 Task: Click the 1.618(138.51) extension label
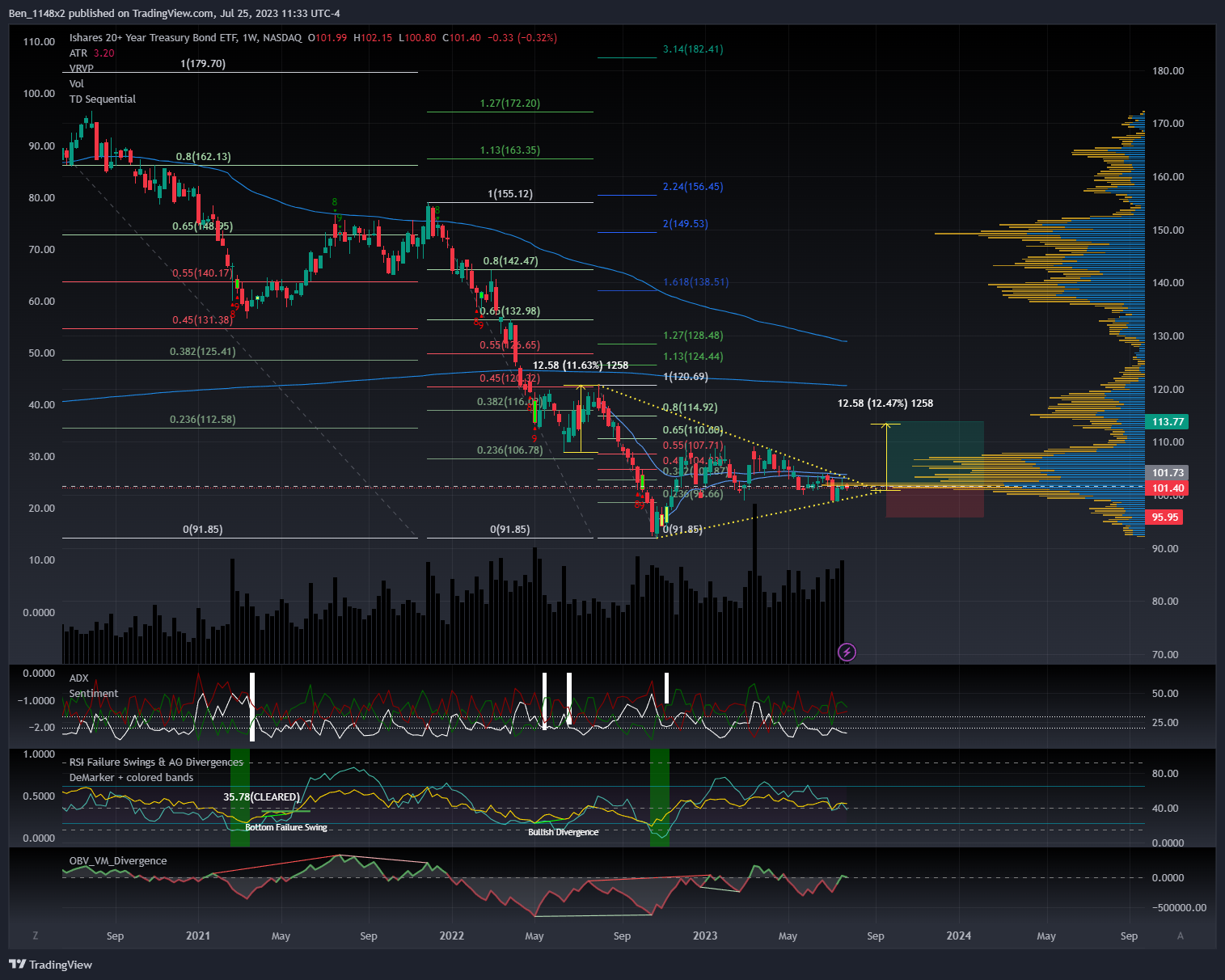coord(695,281)
